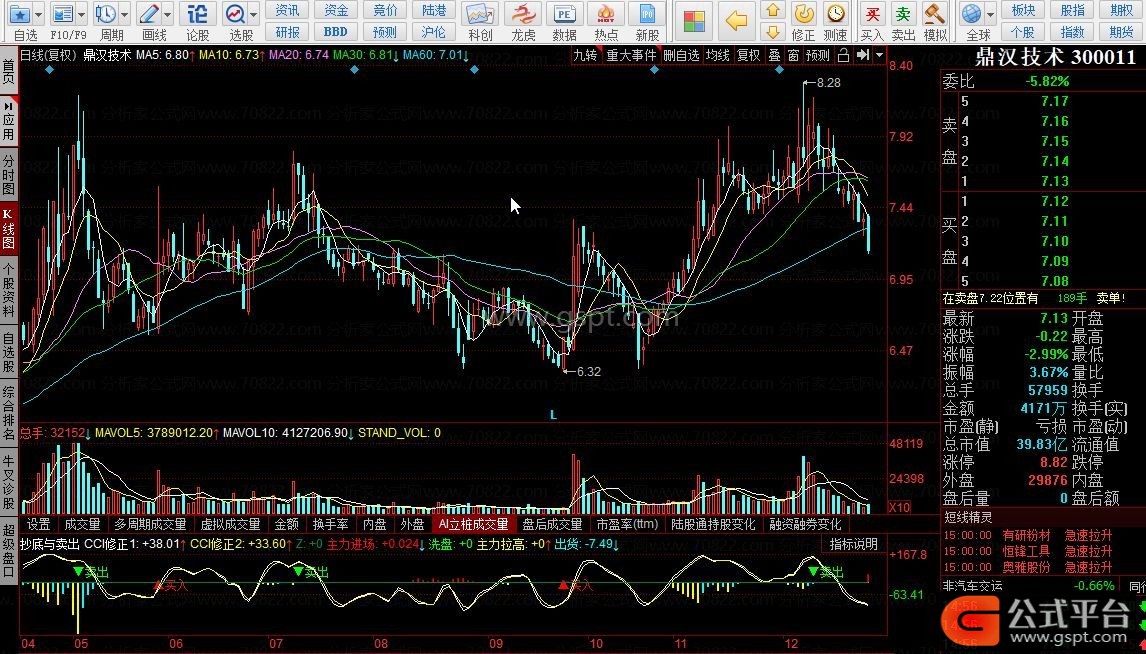
Task: Select the 换手率 indicator tab
Action: click(330, 524)
